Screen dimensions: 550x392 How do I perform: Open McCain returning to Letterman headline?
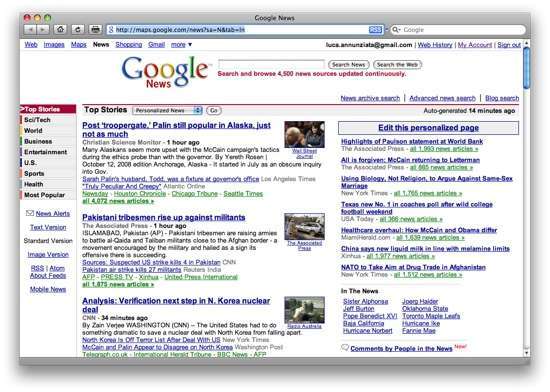point(411,160)
